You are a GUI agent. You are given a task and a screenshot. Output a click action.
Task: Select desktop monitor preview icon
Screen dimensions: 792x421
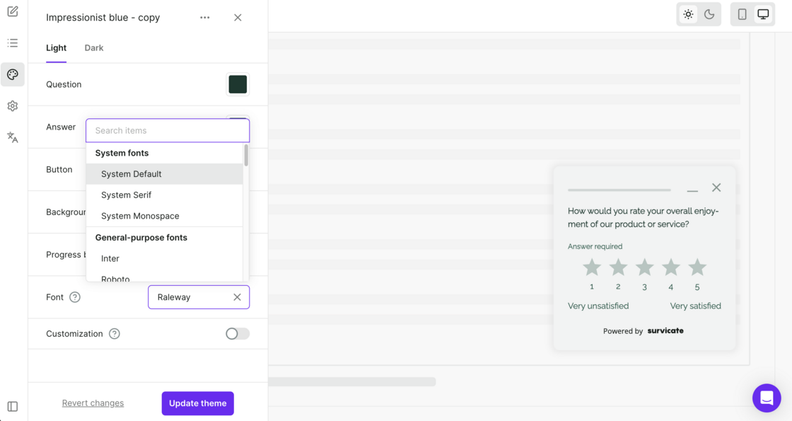[x=763, y=14]
